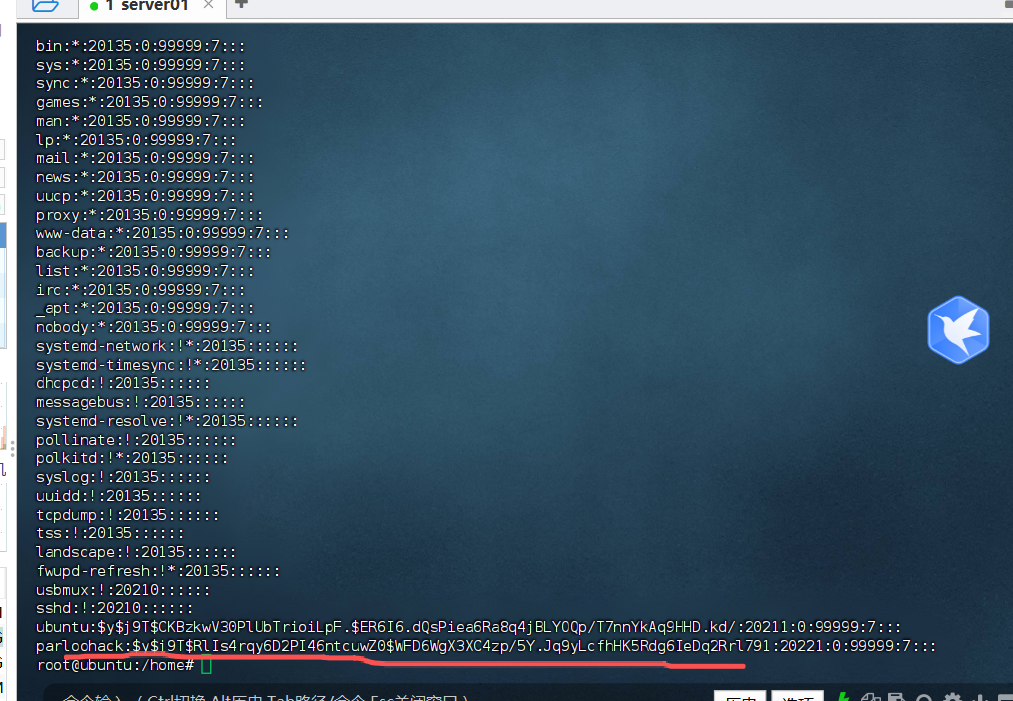The image size is (1013, 701).
Task: Click the terminal prompt root@ubuntu:/home#
Action: click(x=116, y=665)
